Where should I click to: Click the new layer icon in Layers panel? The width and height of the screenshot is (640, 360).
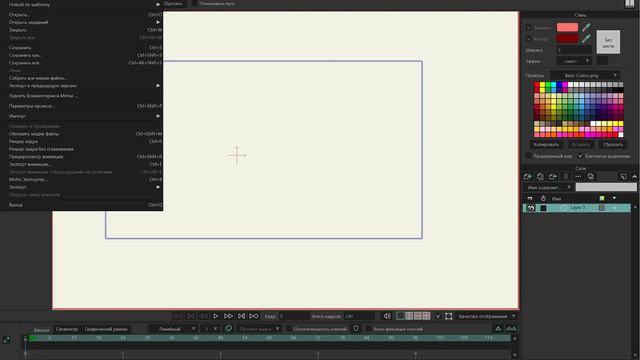click(527, 176)
